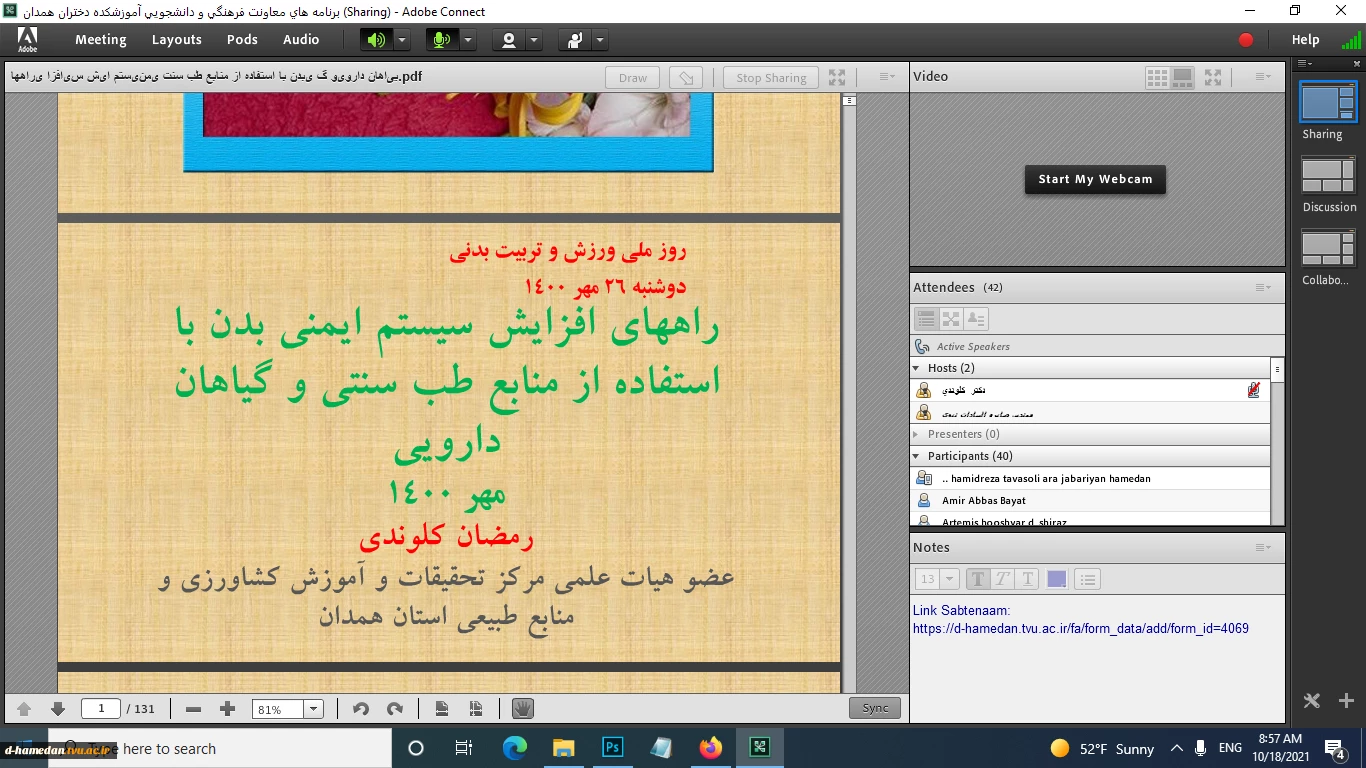1366x768 pixels.
Task: Open the Pods menu
Action: pos(242,40)
